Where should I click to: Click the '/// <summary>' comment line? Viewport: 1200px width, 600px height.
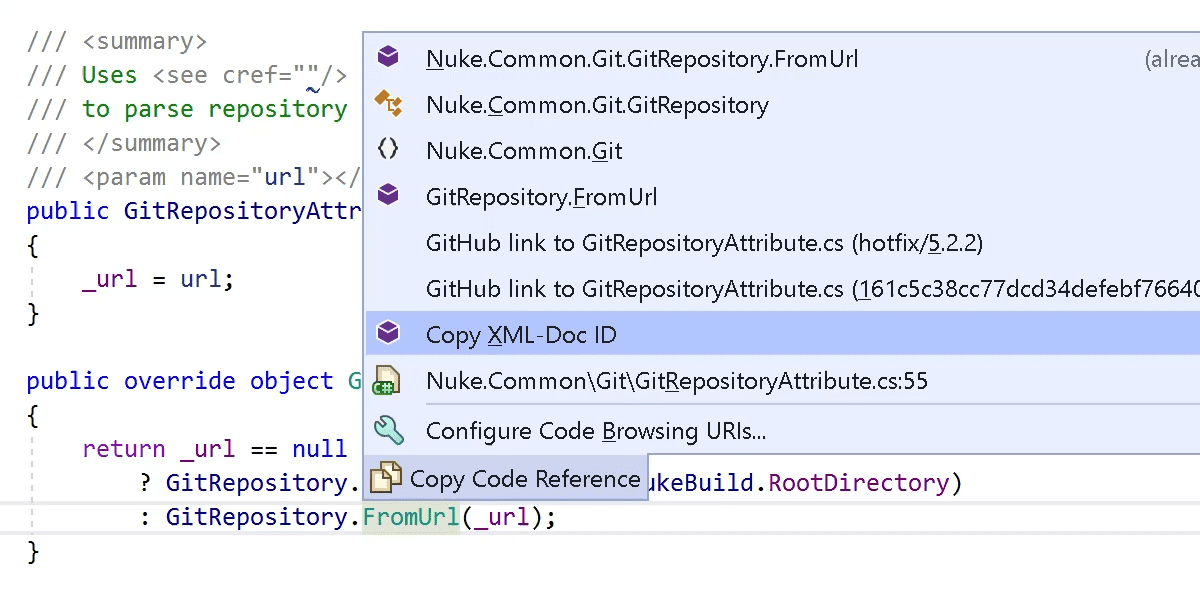[117, 42]
